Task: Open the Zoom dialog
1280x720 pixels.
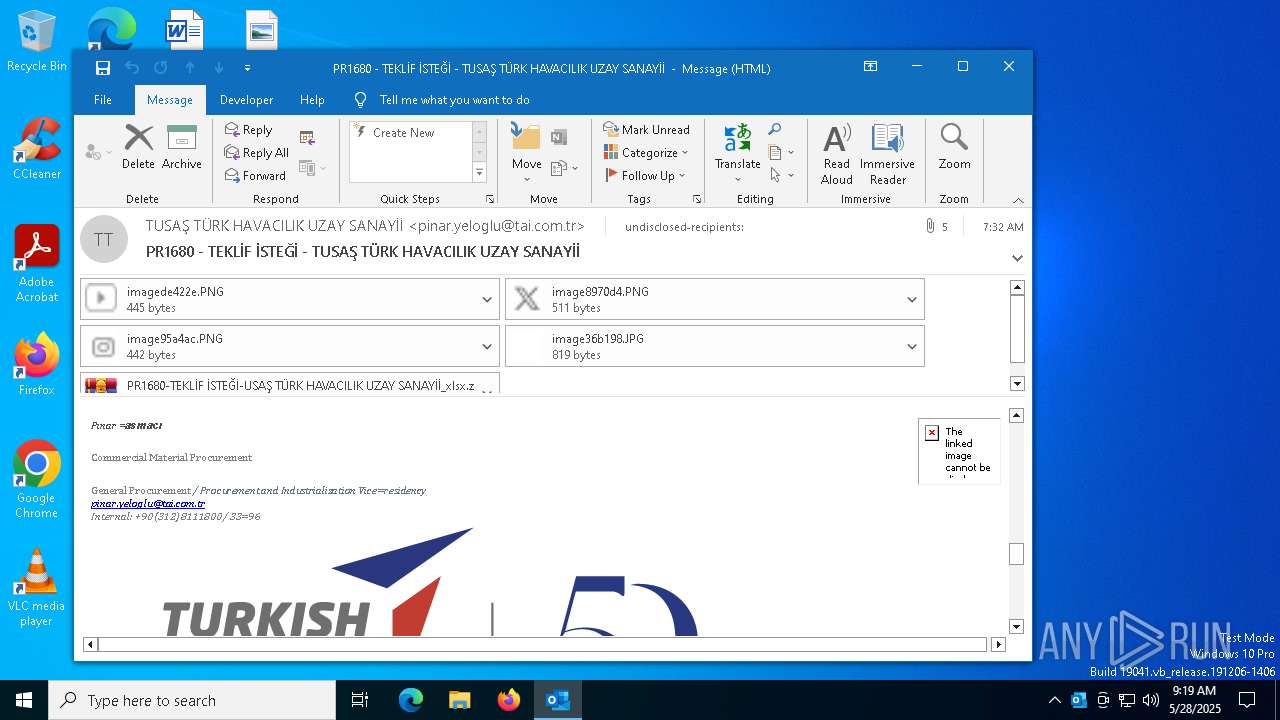Action: coord(954,147)
